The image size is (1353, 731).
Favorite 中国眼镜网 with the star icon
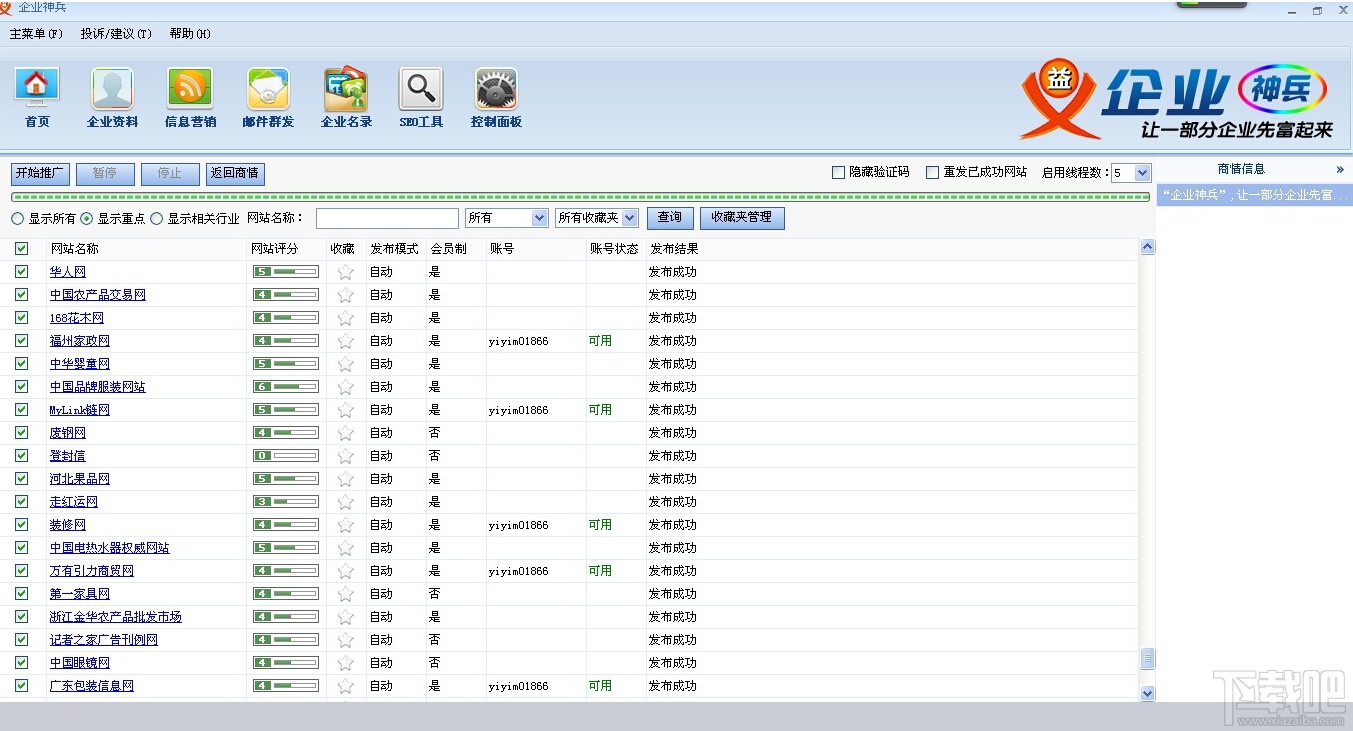click(345, 663)
